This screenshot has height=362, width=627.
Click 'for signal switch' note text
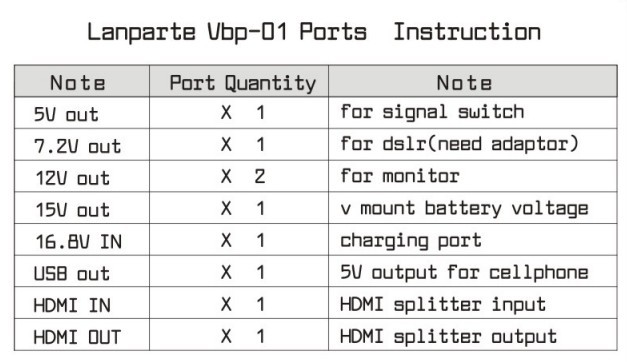[x=432, y=112]
